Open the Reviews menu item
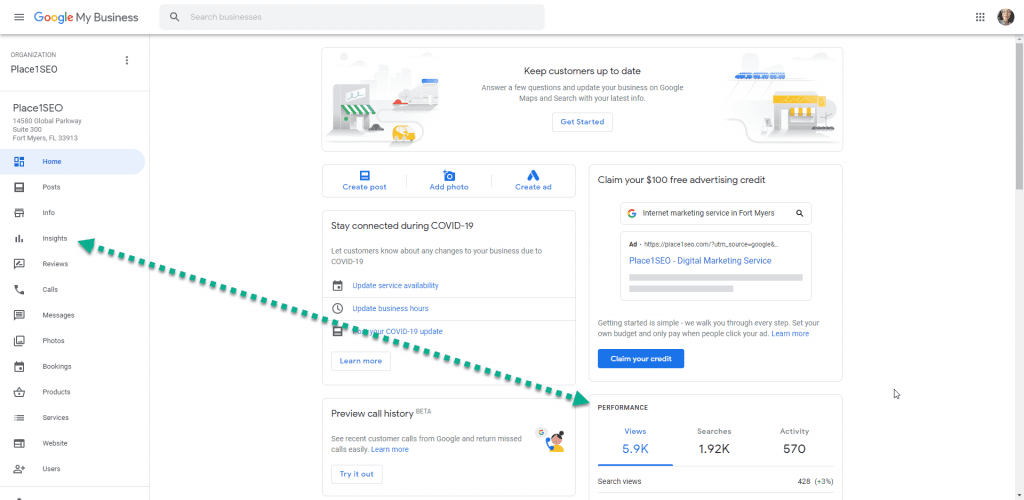 click(x=72, y=264)
